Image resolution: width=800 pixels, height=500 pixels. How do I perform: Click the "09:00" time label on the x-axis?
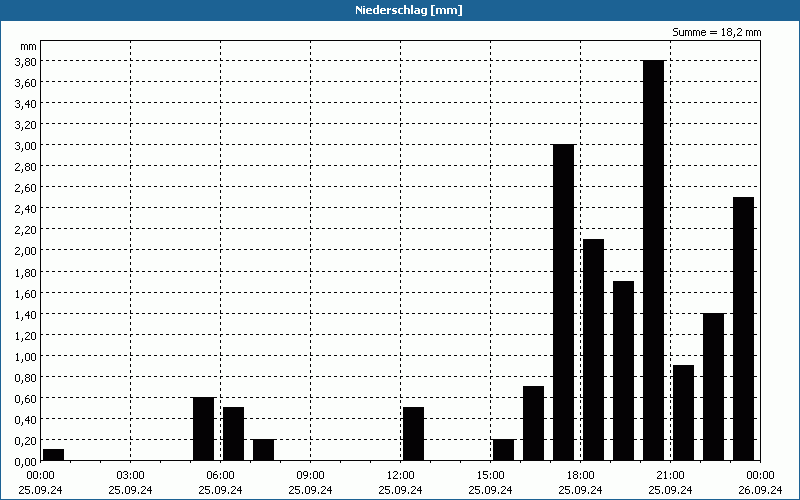click(311, 476)
